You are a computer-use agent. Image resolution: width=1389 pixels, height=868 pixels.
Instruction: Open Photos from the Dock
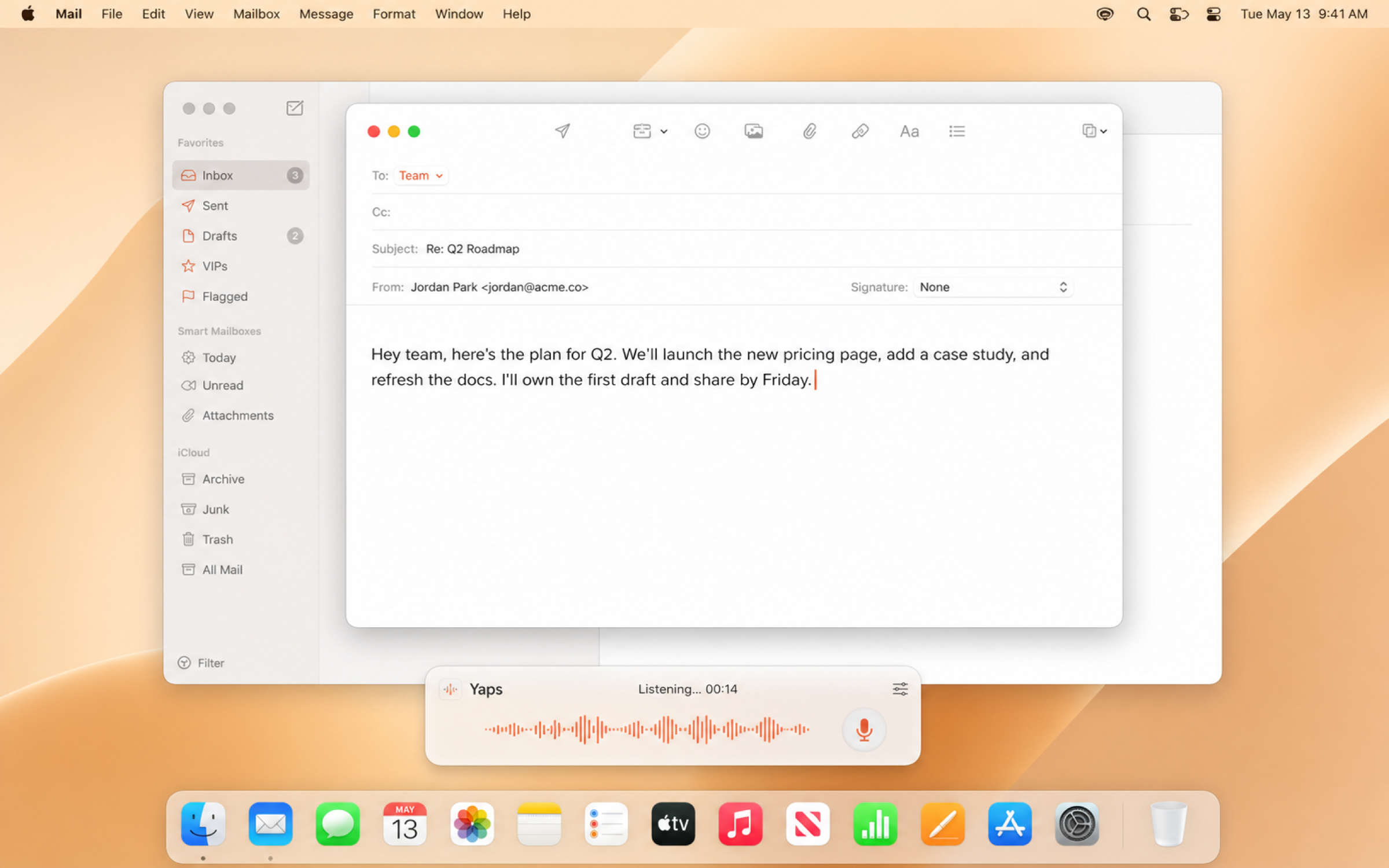pos(472,823)
